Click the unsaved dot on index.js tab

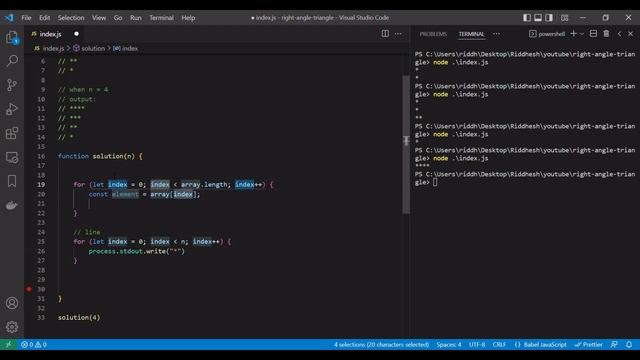76,34
